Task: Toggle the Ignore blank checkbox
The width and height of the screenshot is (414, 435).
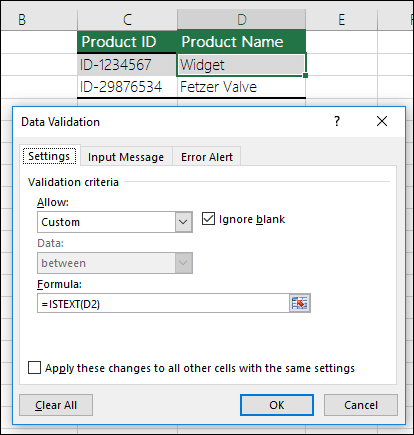Action: coord(208,219)
